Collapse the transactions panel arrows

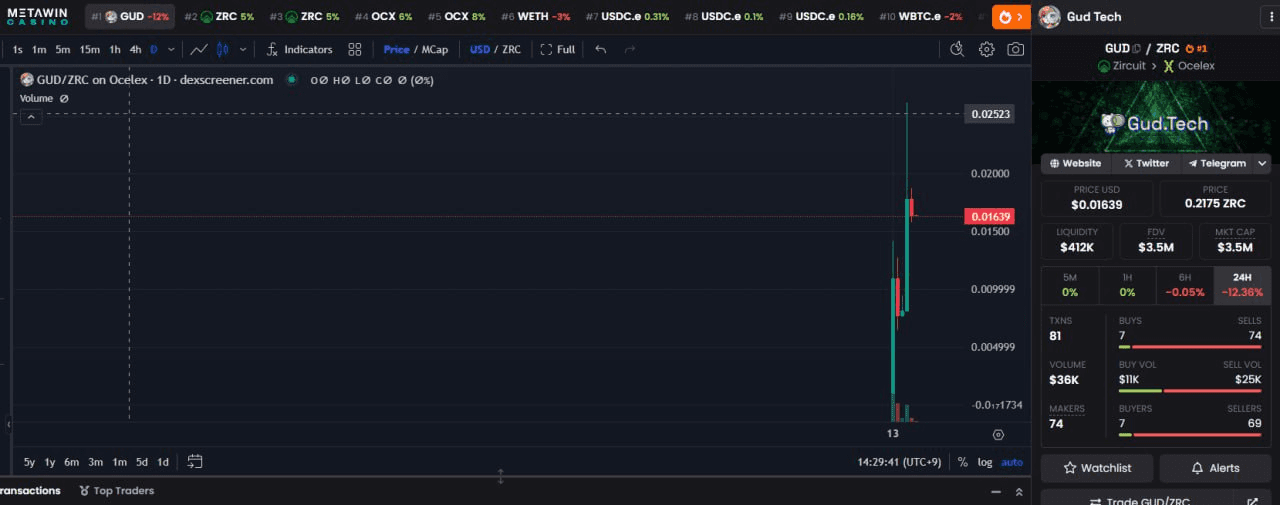click(1019, 492)
